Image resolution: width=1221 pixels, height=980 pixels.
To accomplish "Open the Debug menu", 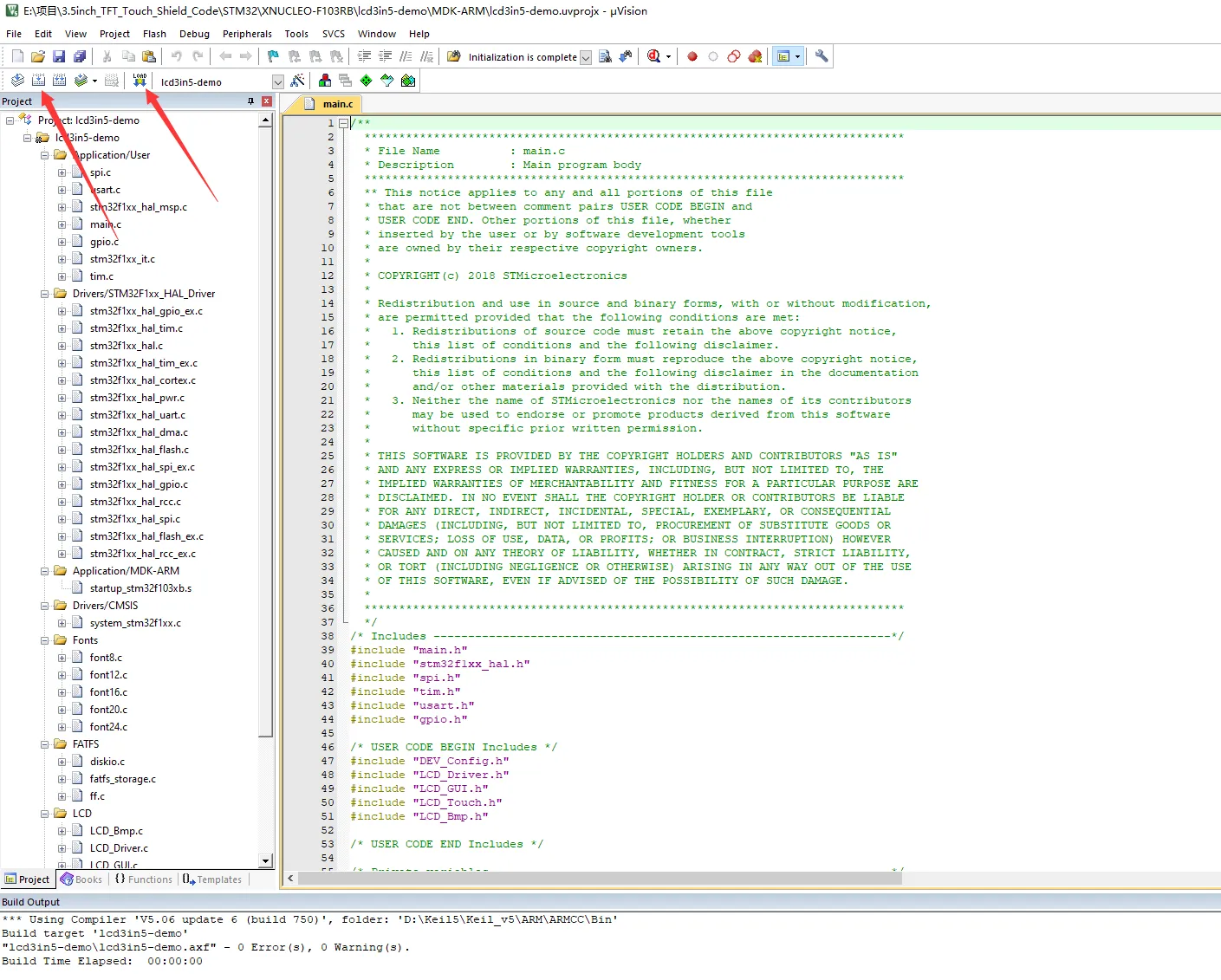I will [194, 34].
